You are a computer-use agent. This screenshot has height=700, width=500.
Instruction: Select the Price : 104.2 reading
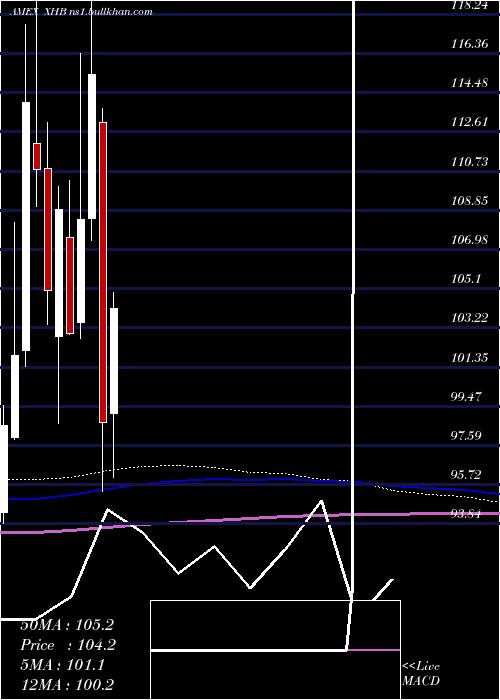tap(68, 645)
